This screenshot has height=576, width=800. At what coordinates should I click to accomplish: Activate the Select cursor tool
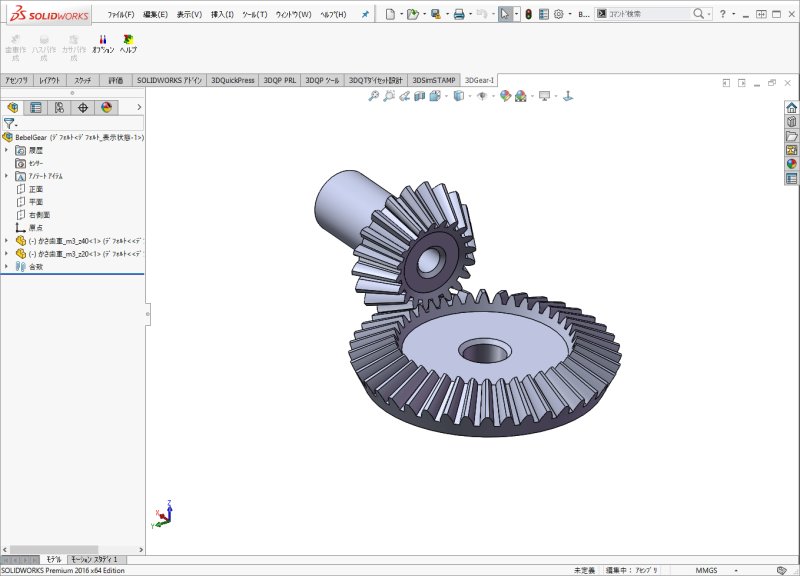[x=505, y=14]
